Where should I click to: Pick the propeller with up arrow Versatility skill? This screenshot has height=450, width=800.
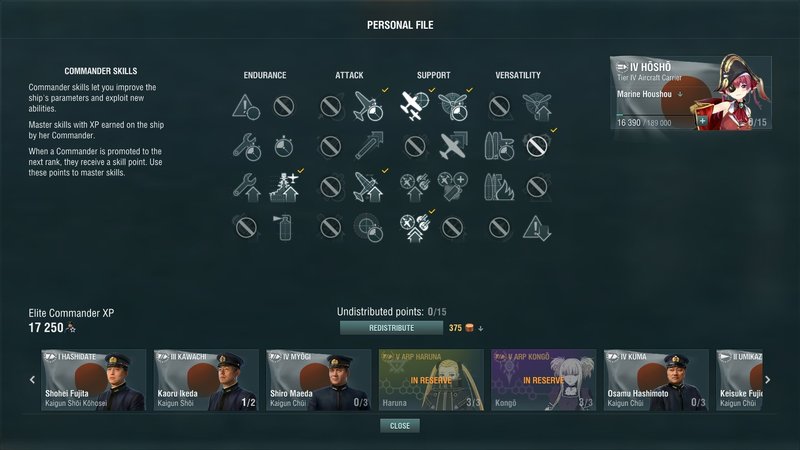point(537,106)
